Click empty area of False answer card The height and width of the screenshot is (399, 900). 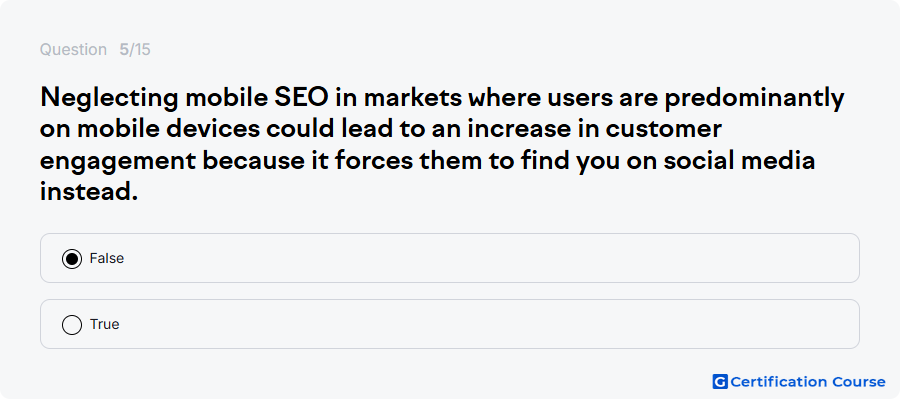488,258
